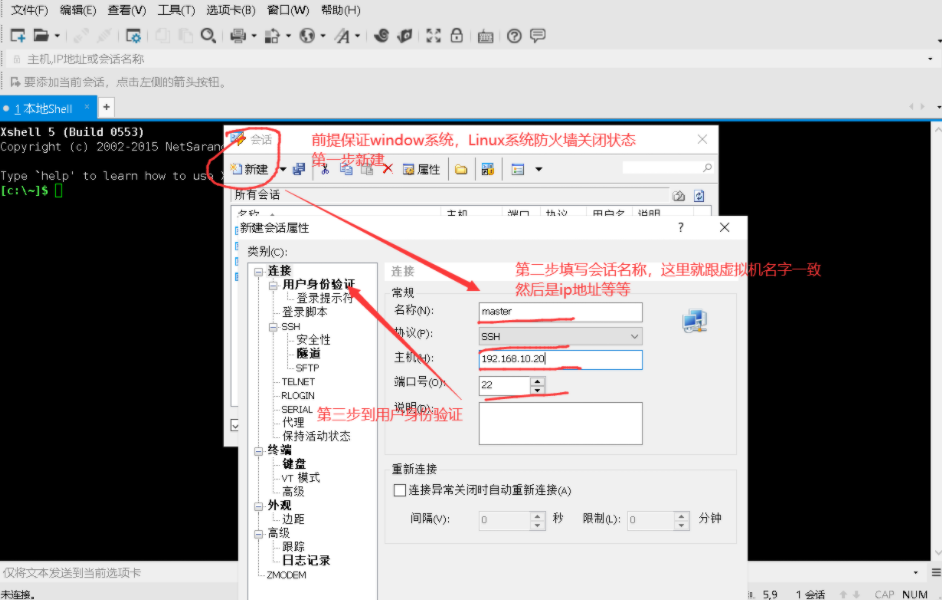This screenshot has height=600, width=942.
Task: Open session 属性 (Properties)
Action: click(x=420, y=169)
